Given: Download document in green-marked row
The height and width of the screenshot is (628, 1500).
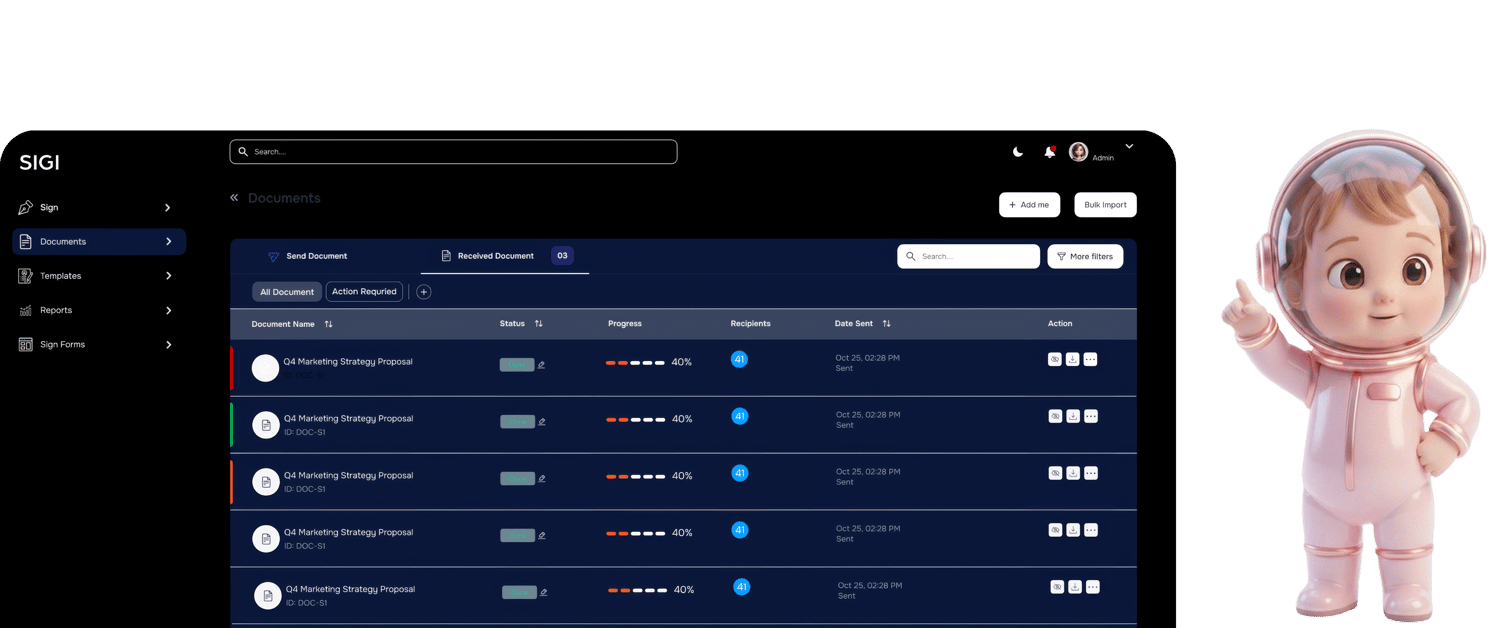Looking at the screenshot, I should pos(1073,416).
